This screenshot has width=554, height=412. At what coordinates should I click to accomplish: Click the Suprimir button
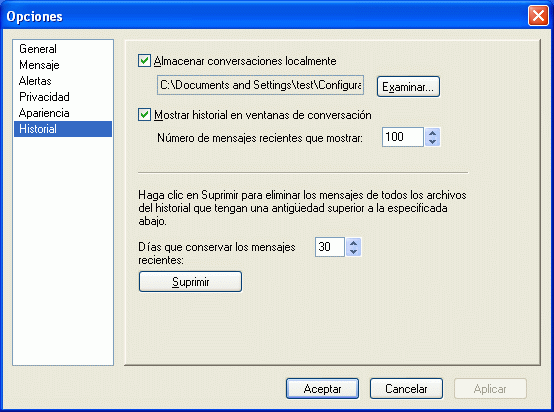(190, 282)
